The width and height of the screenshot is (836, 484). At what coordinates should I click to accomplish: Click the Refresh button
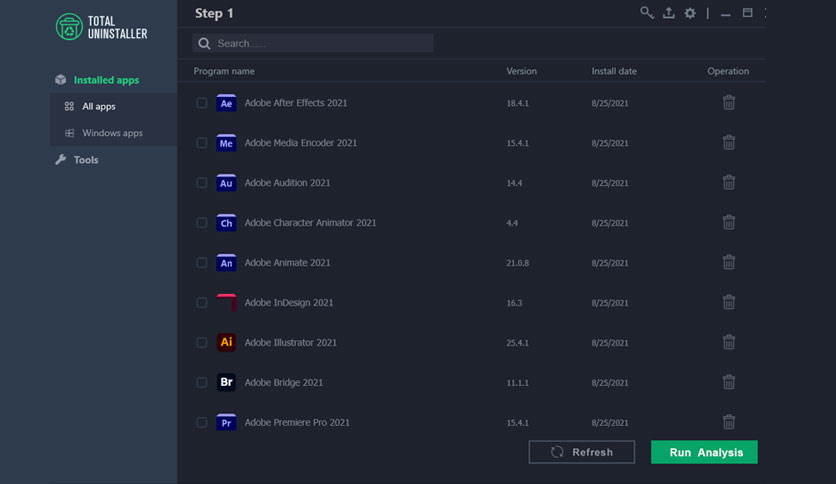click(582, 452)
